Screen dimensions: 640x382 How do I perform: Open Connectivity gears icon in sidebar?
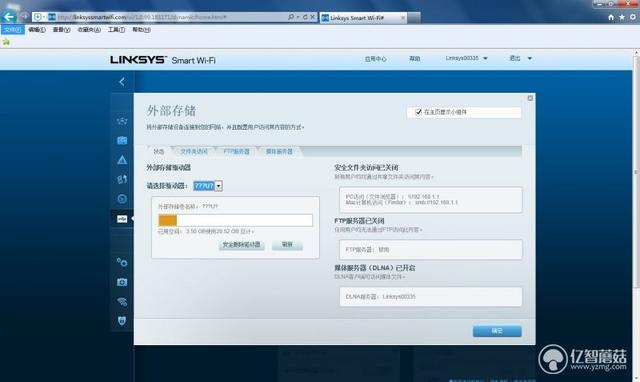tap(122, 262)
